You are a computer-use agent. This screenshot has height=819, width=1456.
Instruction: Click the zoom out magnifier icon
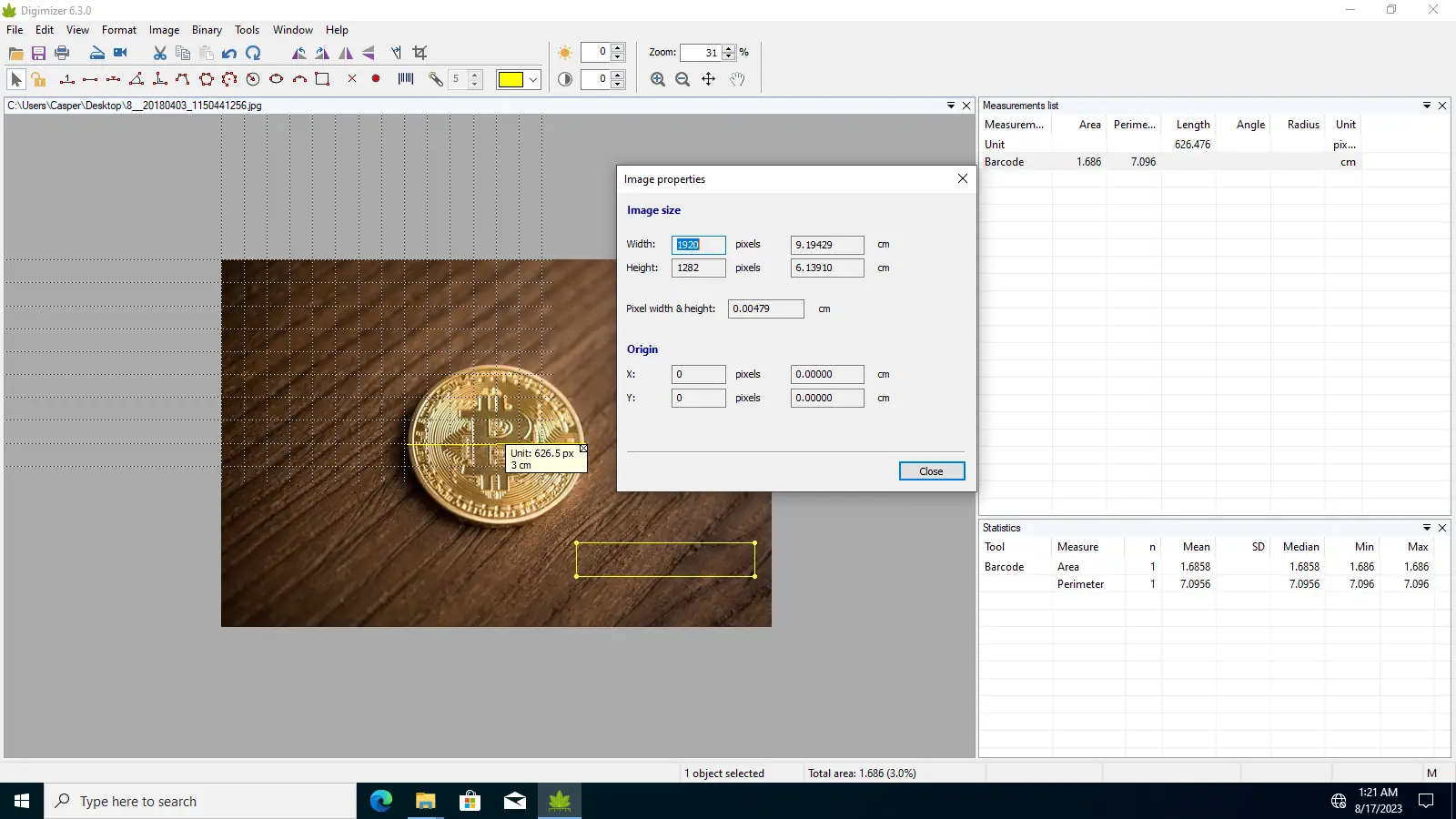tap(682, 79)
